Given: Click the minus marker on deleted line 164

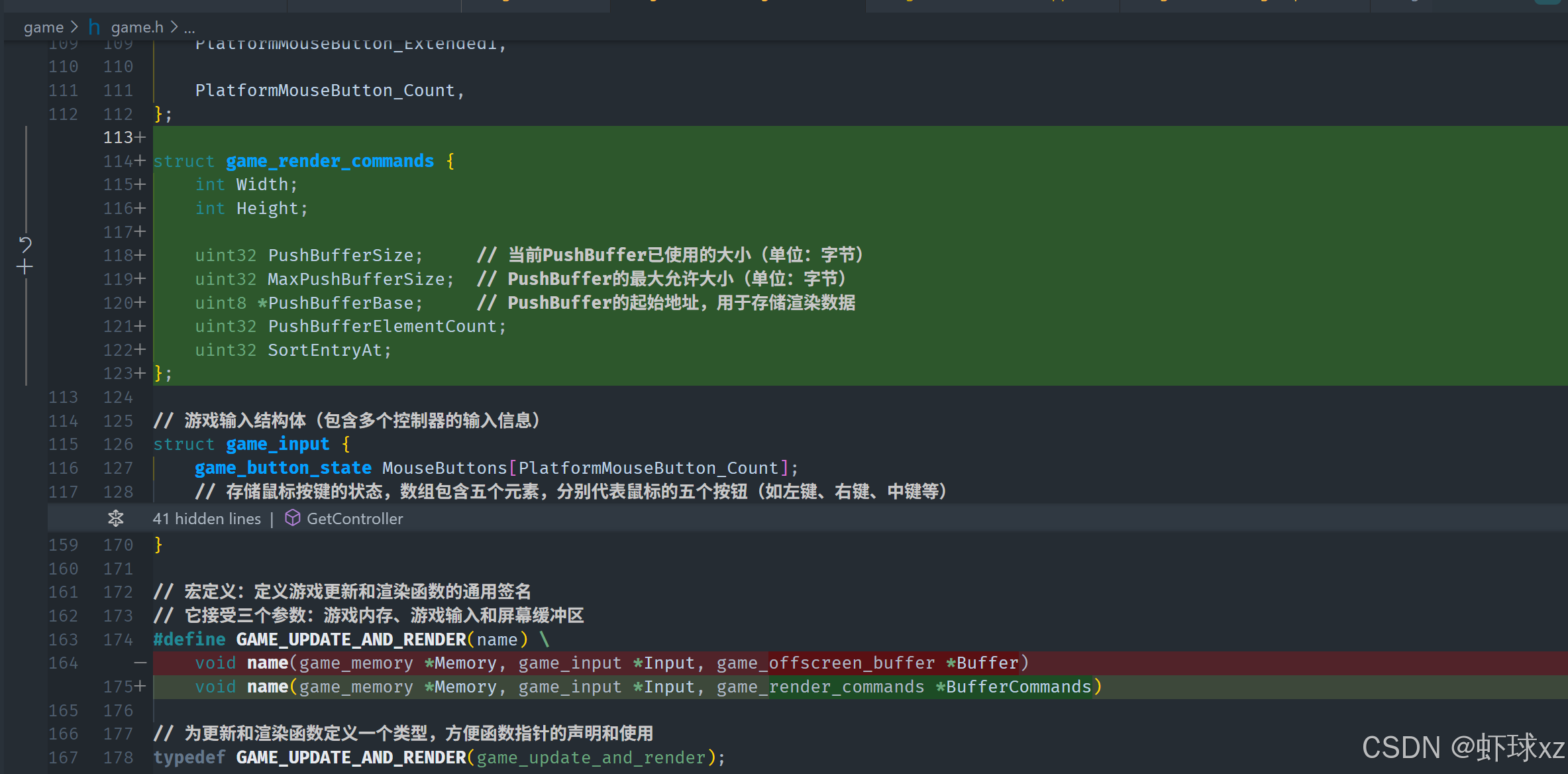Looking at the screenshot, I should pyautogui.click(x=140, y=663).
